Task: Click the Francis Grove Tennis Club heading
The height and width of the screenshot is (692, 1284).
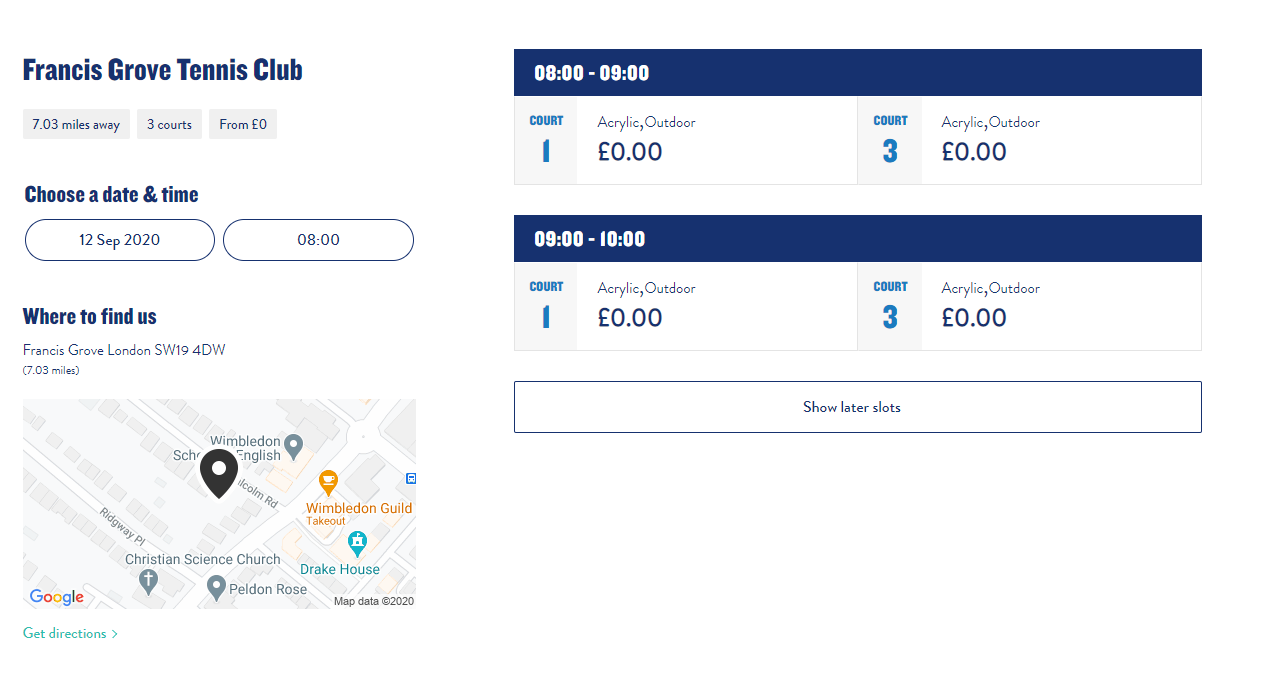Action: click(162, 70)
